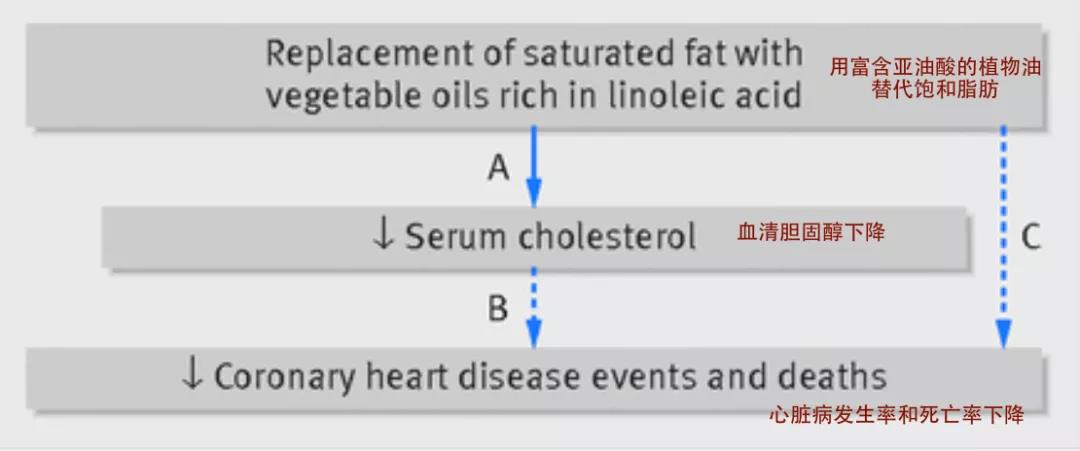Image resolution: width=1080 pixels, height=451 pixels.
Task: Select the letter B label
Action: tap(498, 309)
